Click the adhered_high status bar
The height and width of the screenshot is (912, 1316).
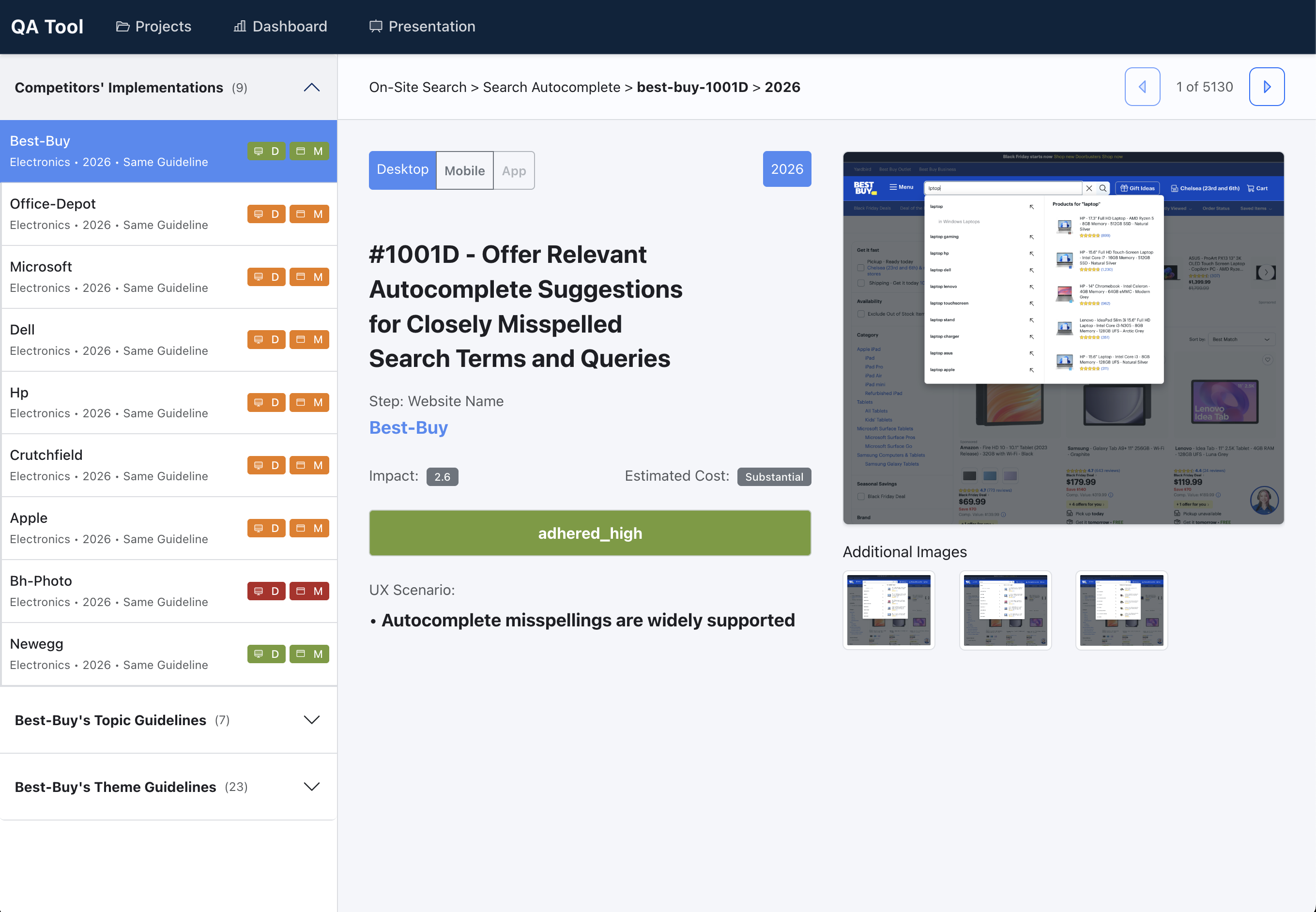click(590, 533)
